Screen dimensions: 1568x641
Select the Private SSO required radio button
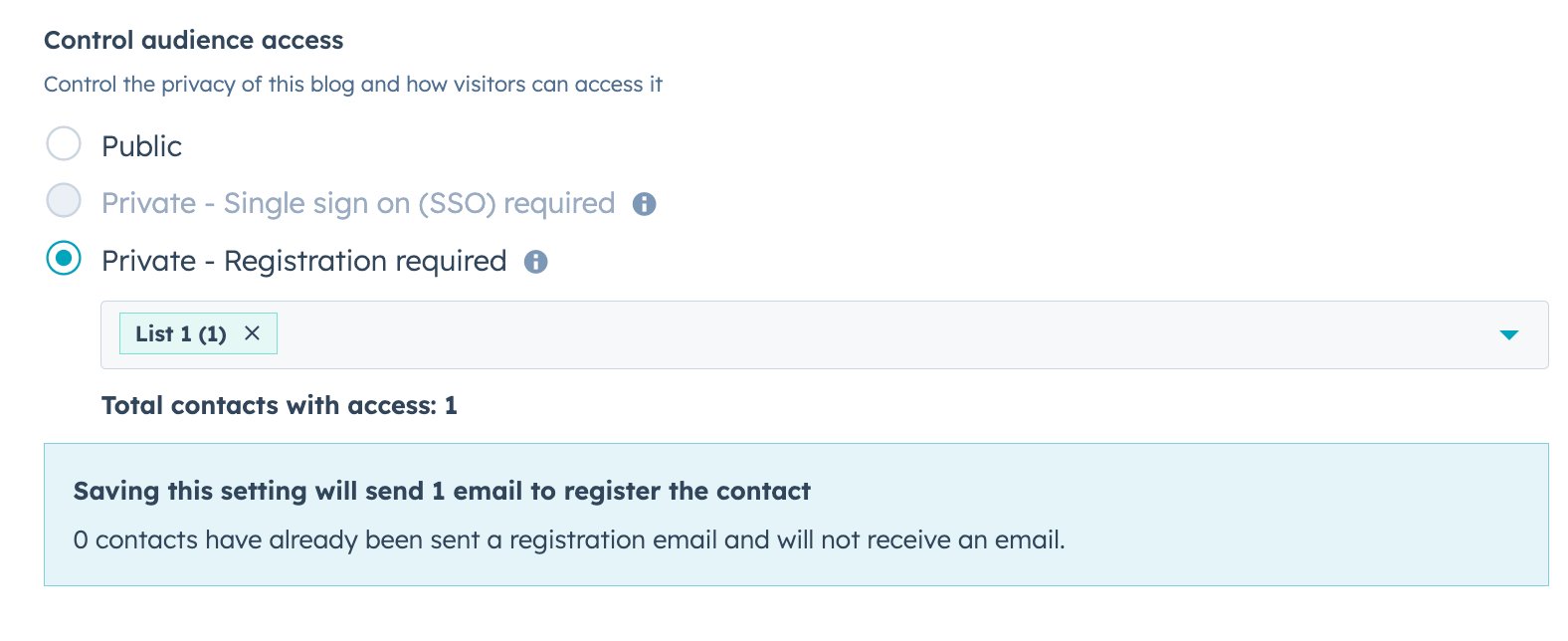pyautogui.click(x=64, y=201)
